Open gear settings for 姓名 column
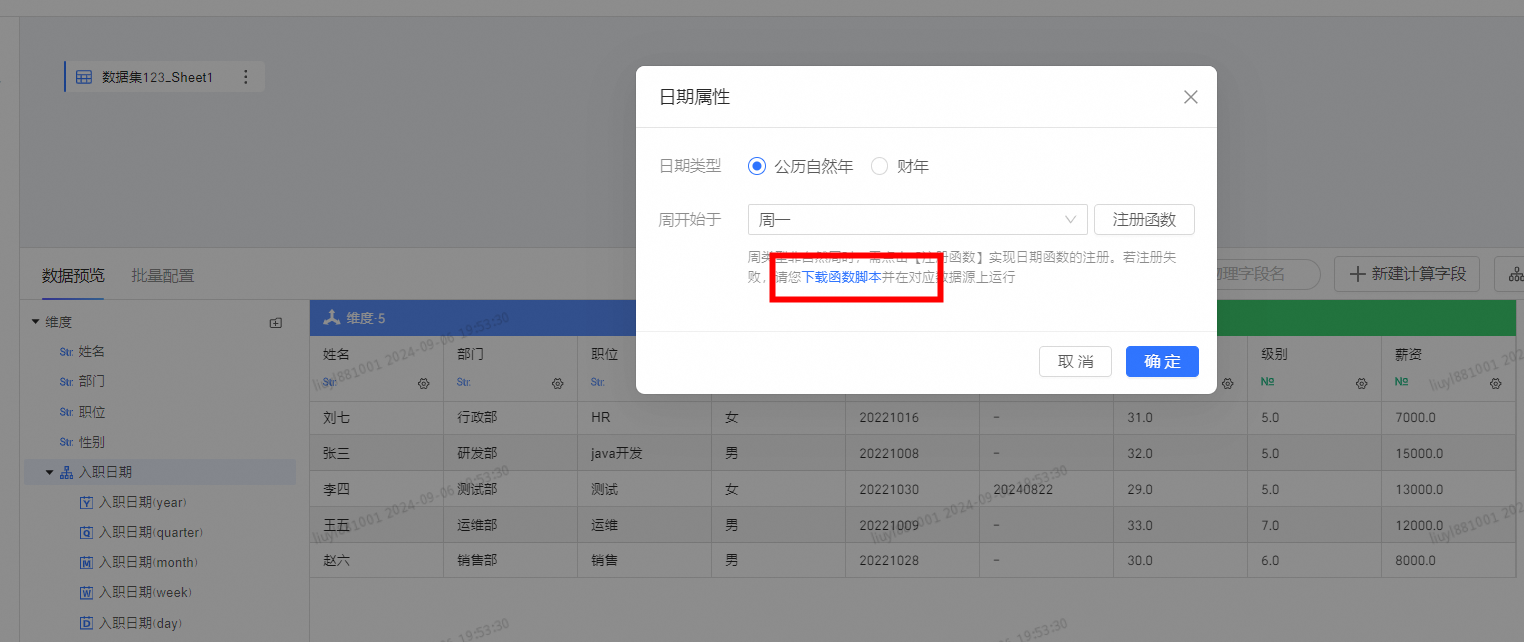 [423, 383]
